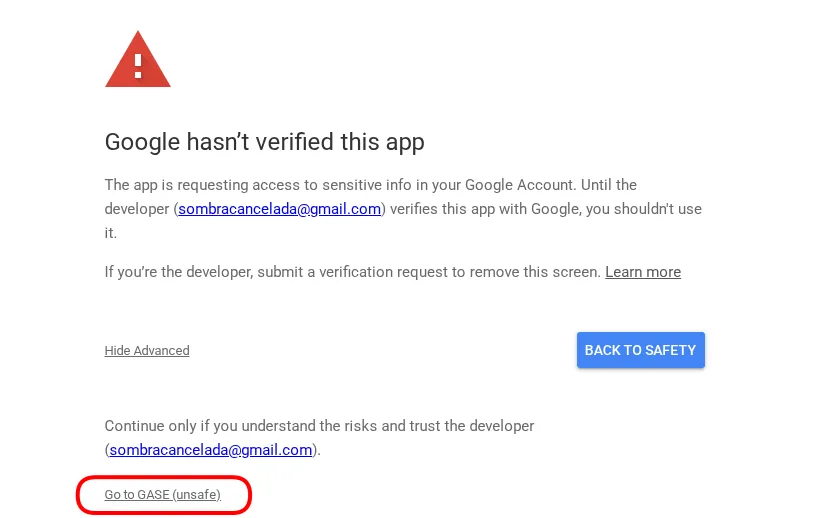
Task: Open the Learn more link
Action: 643,272
